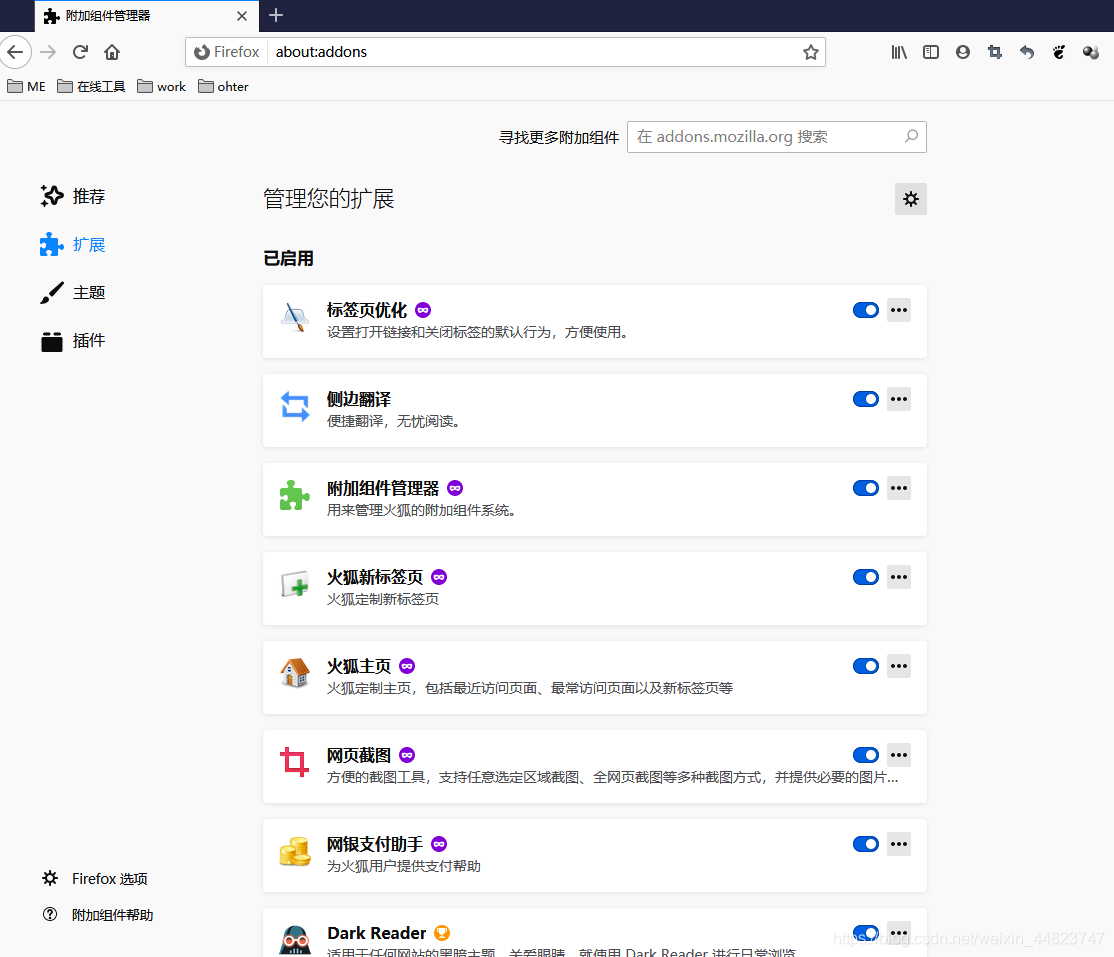
Task: Open the work bookmarks folder
Action: 161,87
